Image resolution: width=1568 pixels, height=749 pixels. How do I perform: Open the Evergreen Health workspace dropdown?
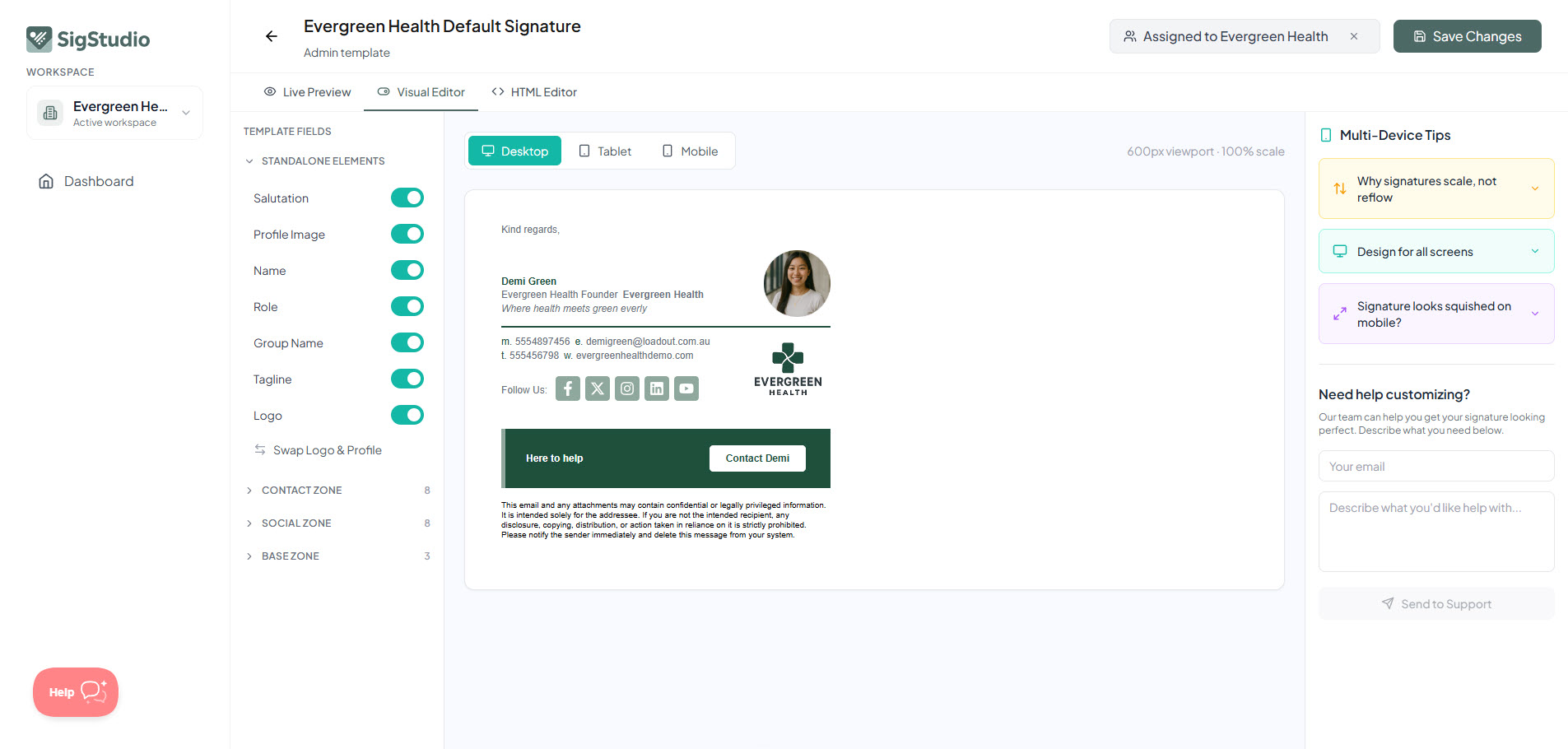[x=114, y=113]
